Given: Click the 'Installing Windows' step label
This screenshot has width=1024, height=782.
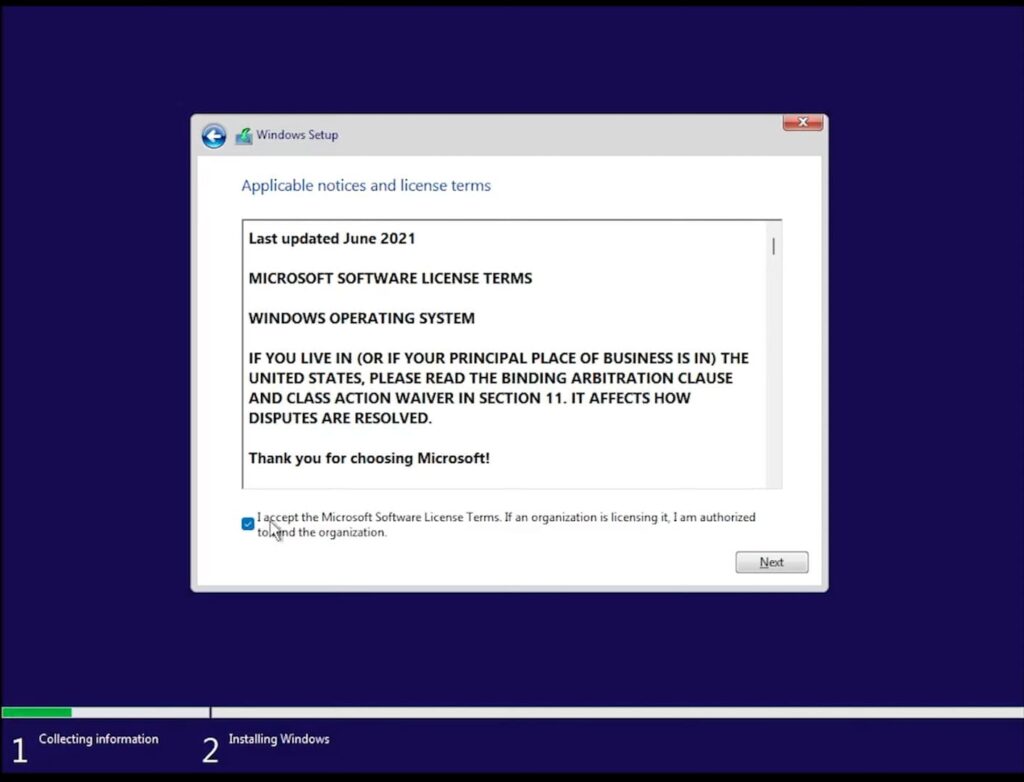Looking at the screenshot, I should point(278,739).
